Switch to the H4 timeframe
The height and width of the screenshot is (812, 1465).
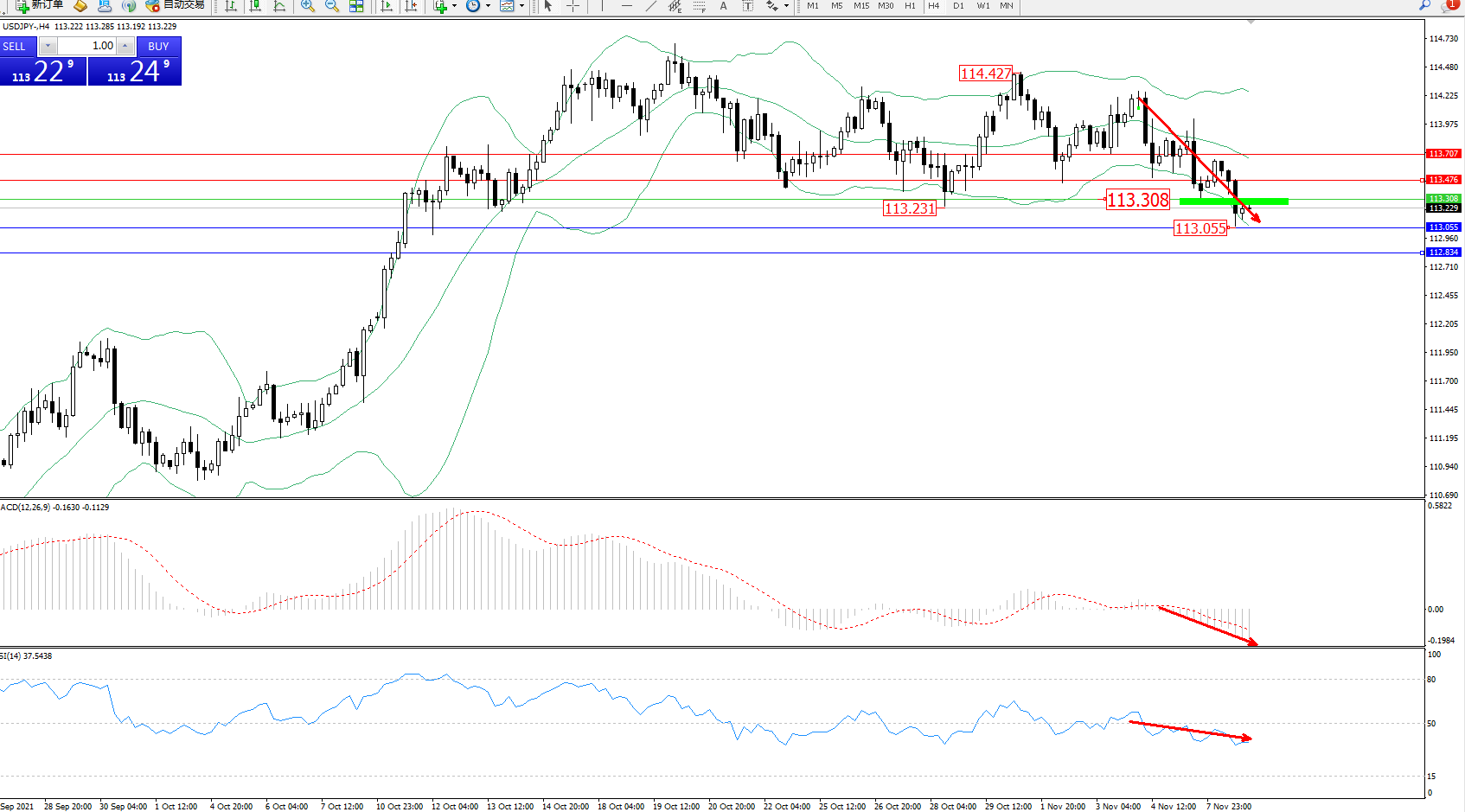(x=933, y=6)
